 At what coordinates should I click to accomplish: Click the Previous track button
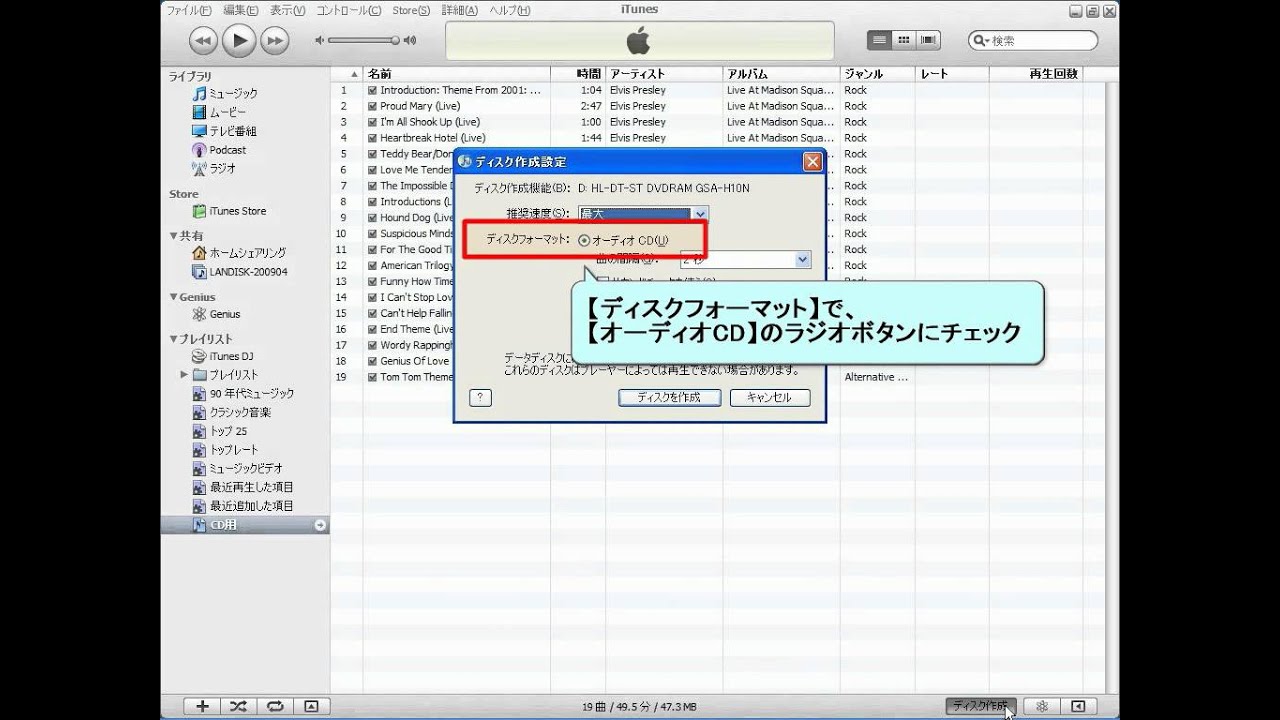click(x=203, y=40)
